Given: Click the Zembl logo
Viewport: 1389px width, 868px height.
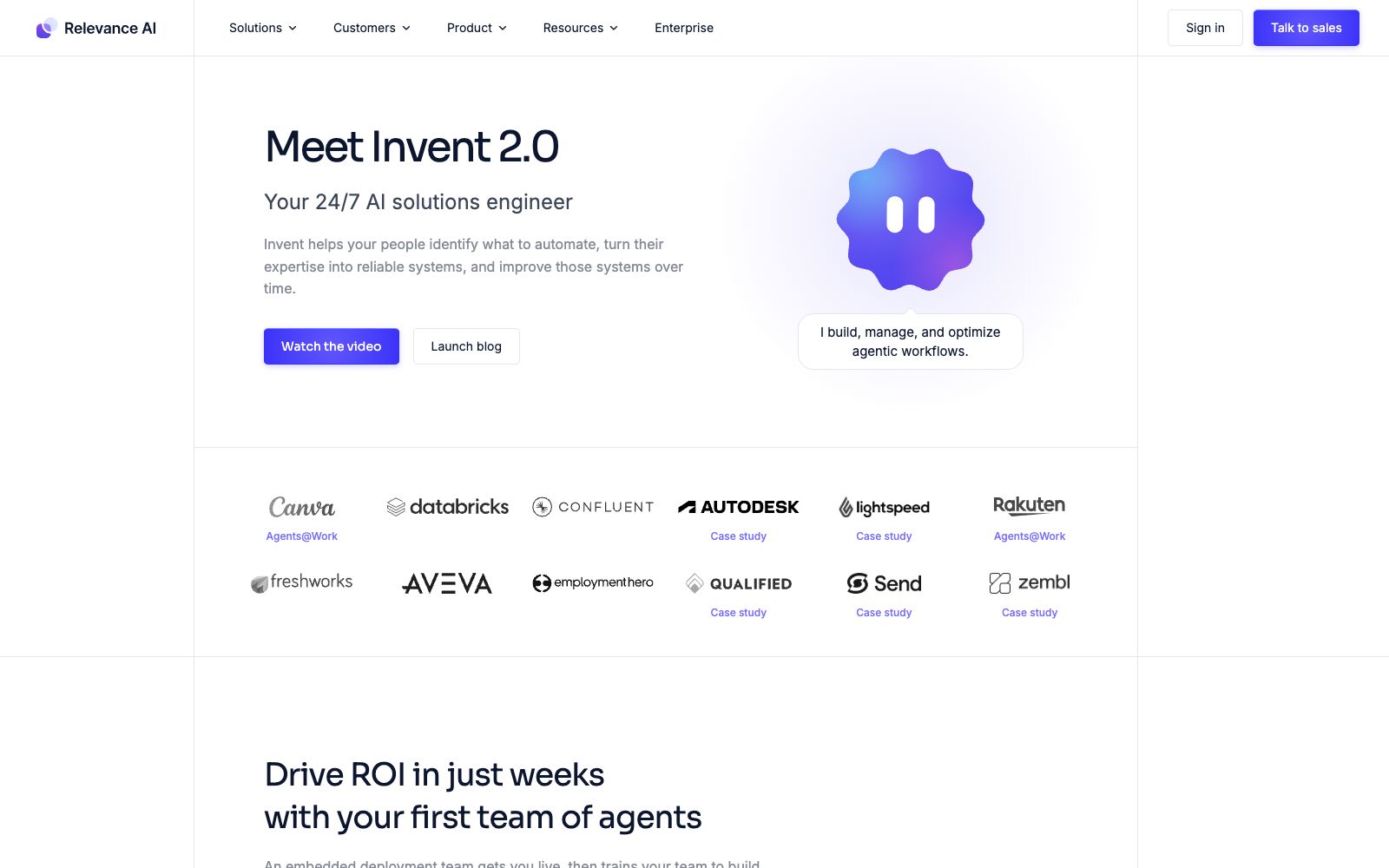Looking at the screenshot, I should tap(1030, 582).
